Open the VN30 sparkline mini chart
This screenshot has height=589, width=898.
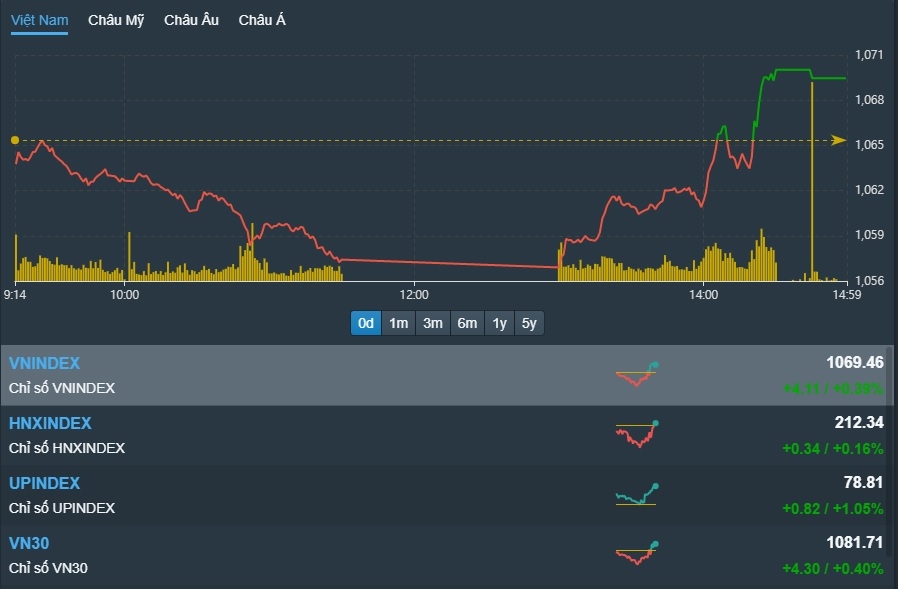coord(637,554)
